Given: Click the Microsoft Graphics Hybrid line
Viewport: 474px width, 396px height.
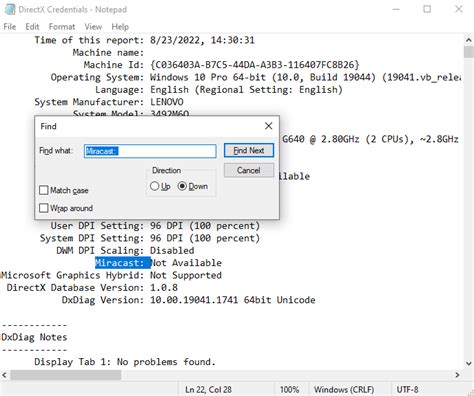Looking at the screenshot, I should click(x=111, y=275).
